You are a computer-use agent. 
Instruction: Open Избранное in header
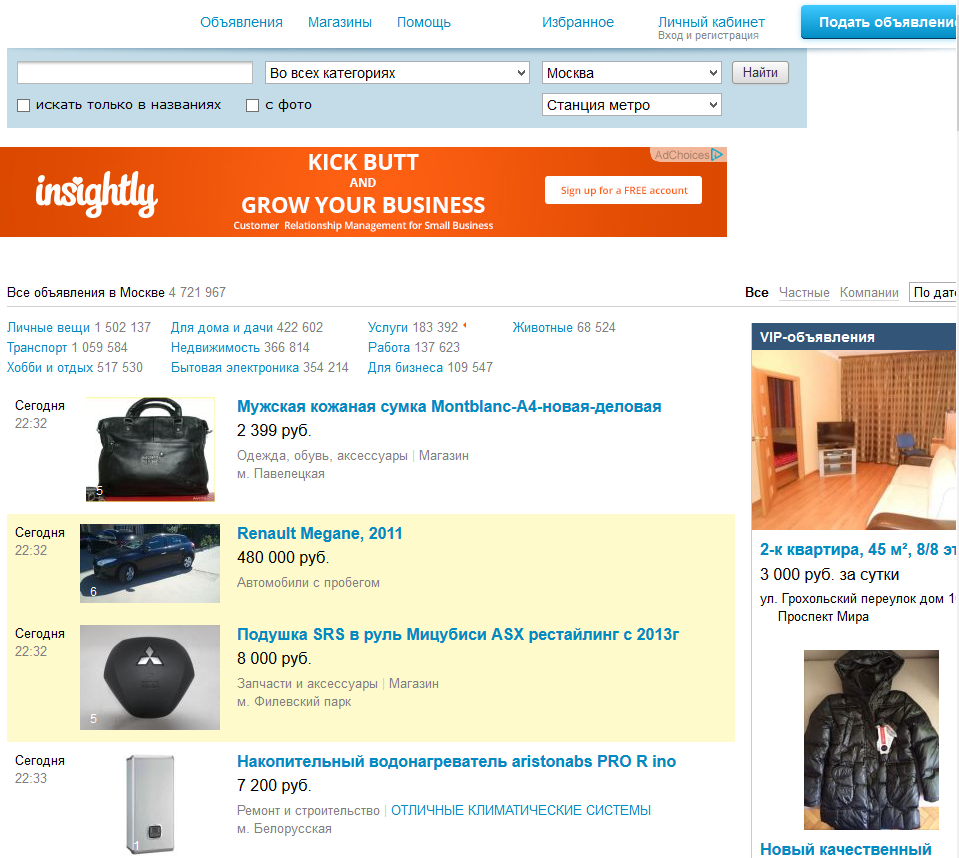[x=577, y=22]
